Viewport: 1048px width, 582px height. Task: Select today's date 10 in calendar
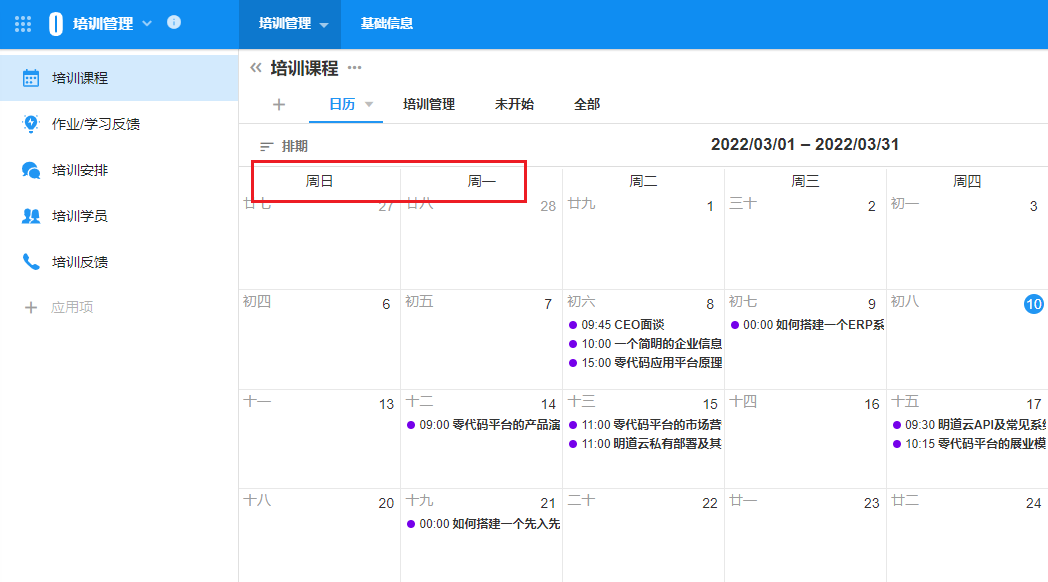[x=1033, y=304]
